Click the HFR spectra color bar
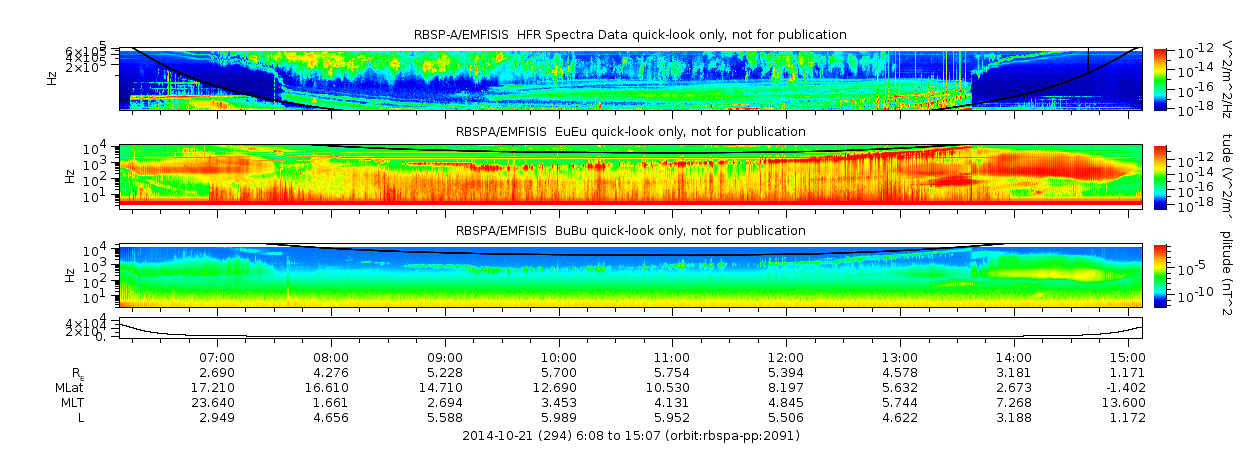 click(1160, 78)
